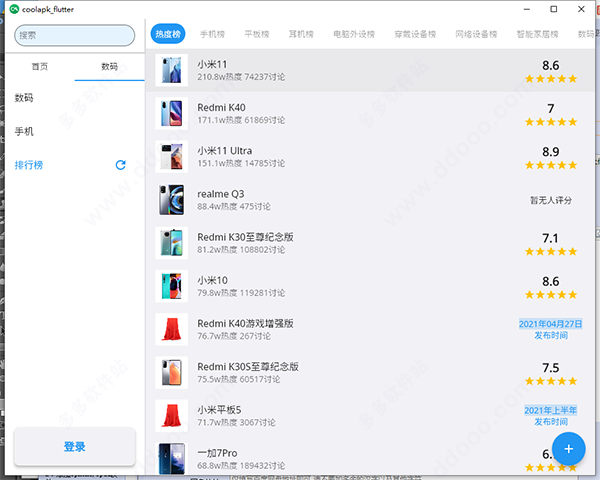Click red cloth image for Redmi K40游戏增强版
Screen dimensions: 600x480
171,330
